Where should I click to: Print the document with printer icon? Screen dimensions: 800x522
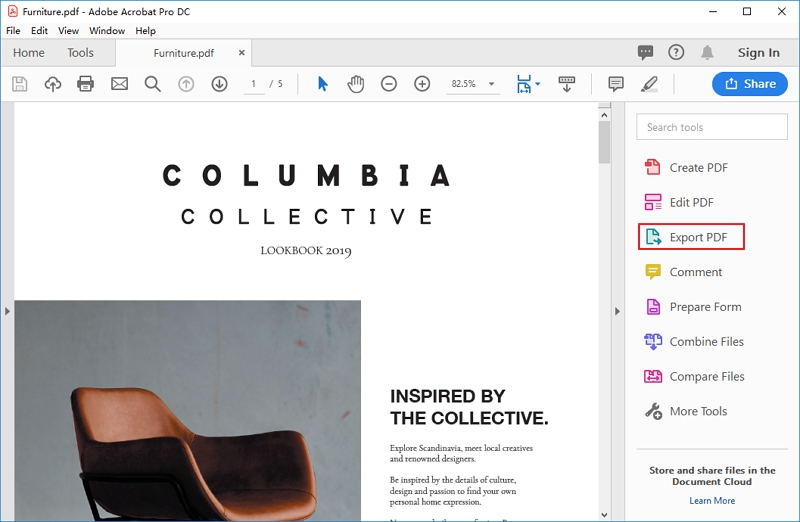pyautogui.click(x=85, y=84)
